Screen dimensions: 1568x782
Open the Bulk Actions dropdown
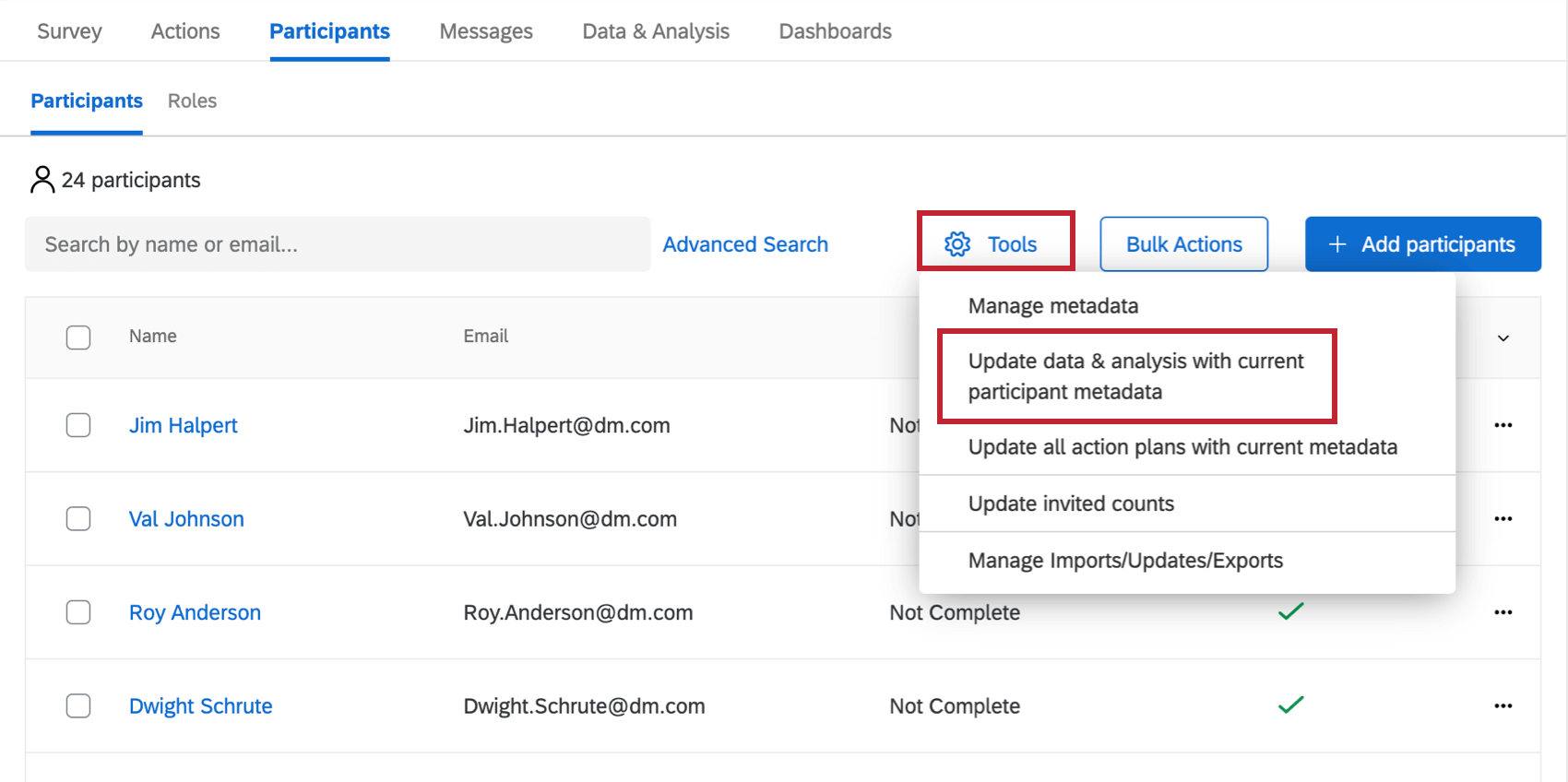[1183, 244]
